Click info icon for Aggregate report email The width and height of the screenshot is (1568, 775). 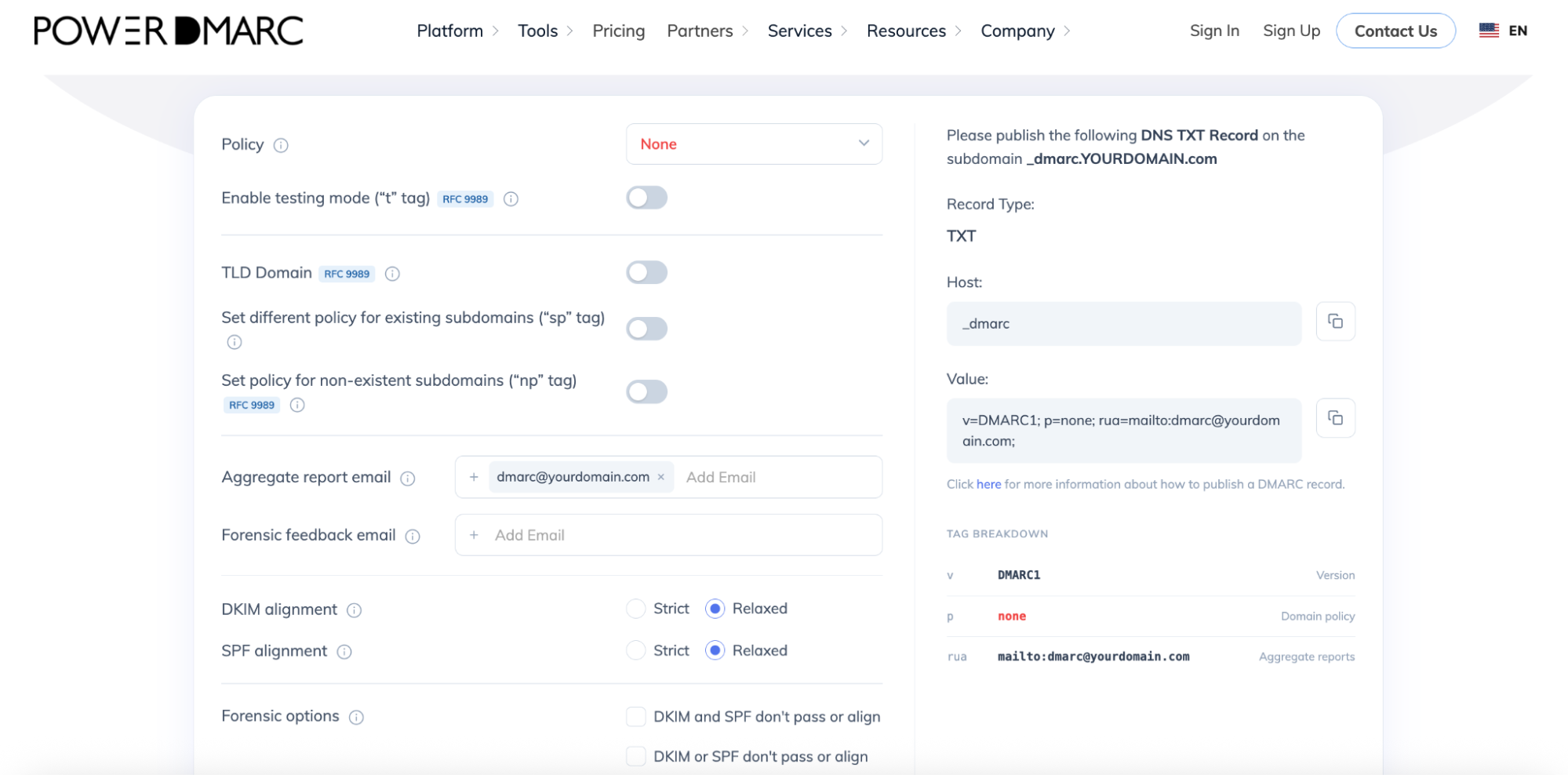408,478
